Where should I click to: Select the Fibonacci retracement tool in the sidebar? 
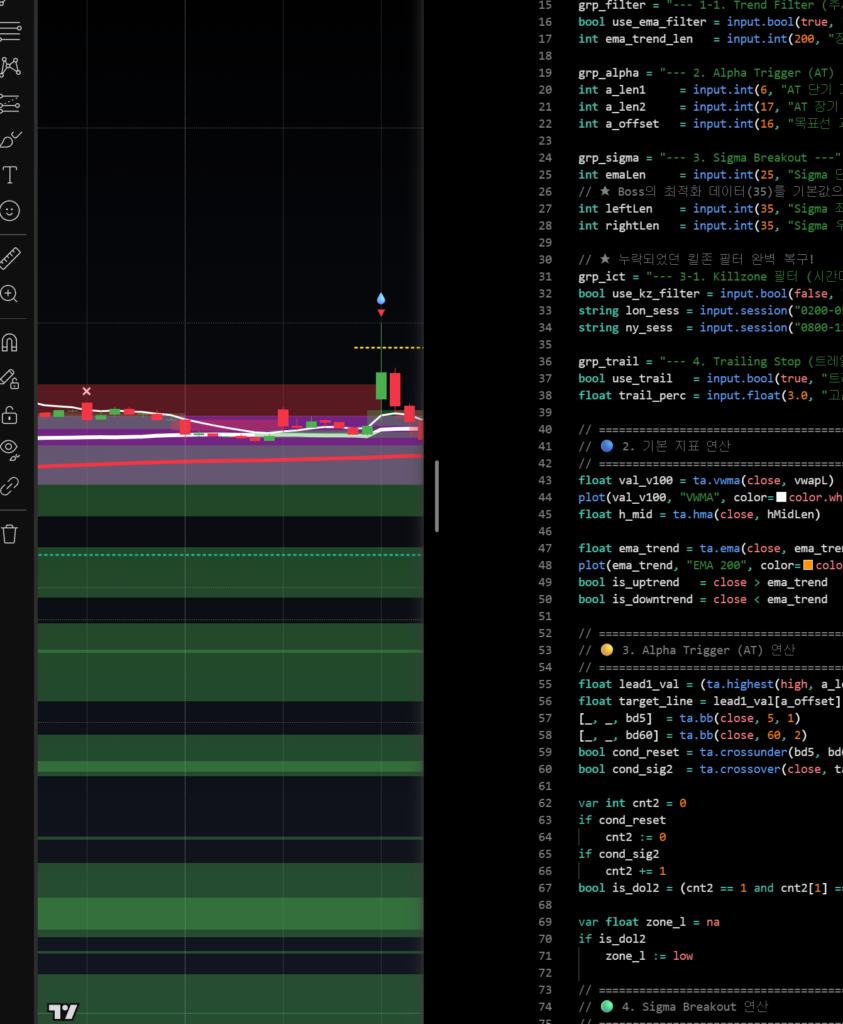coord(10,31)
